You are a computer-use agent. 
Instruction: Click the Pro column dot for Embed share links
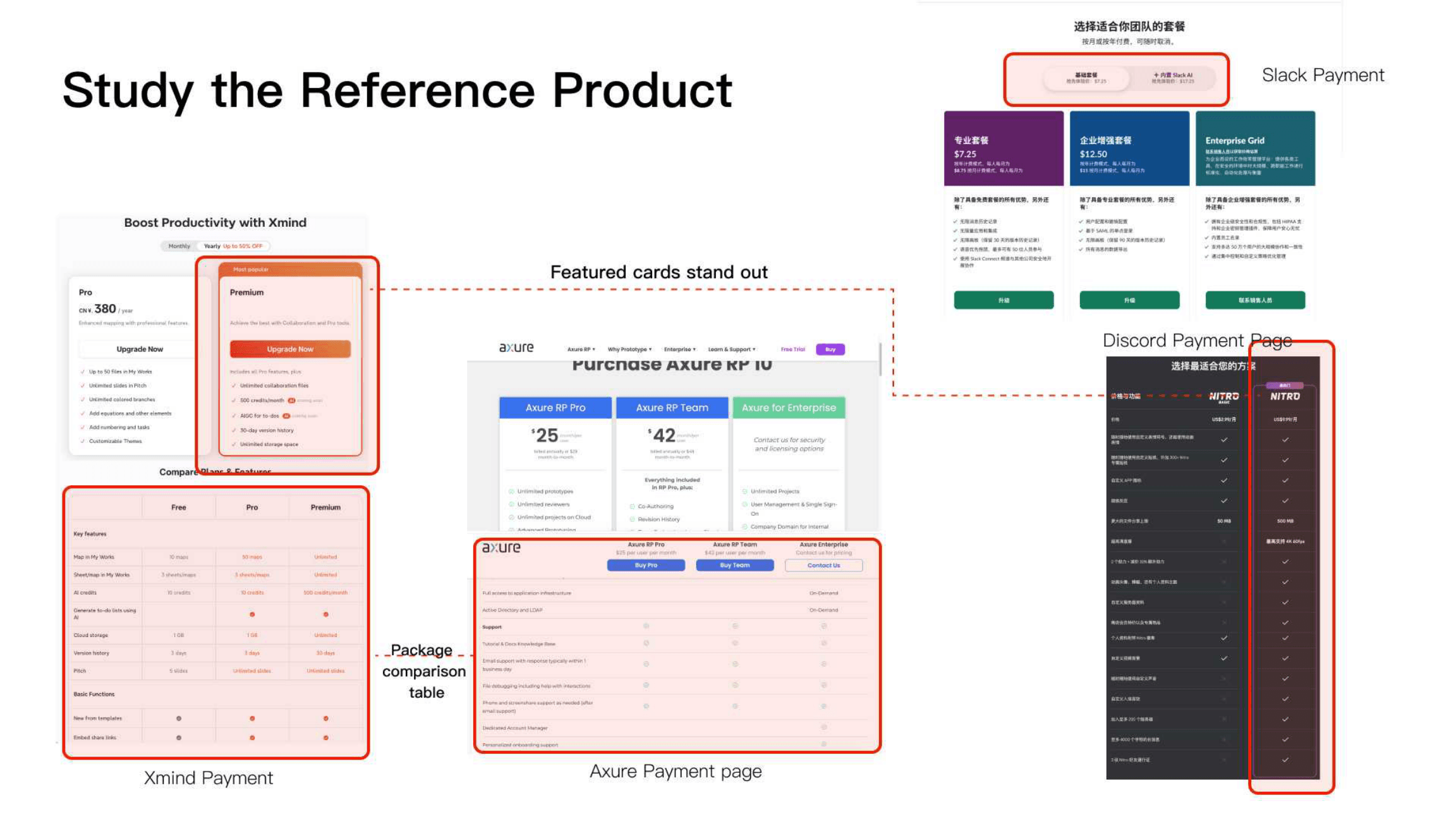pos(252,738)
